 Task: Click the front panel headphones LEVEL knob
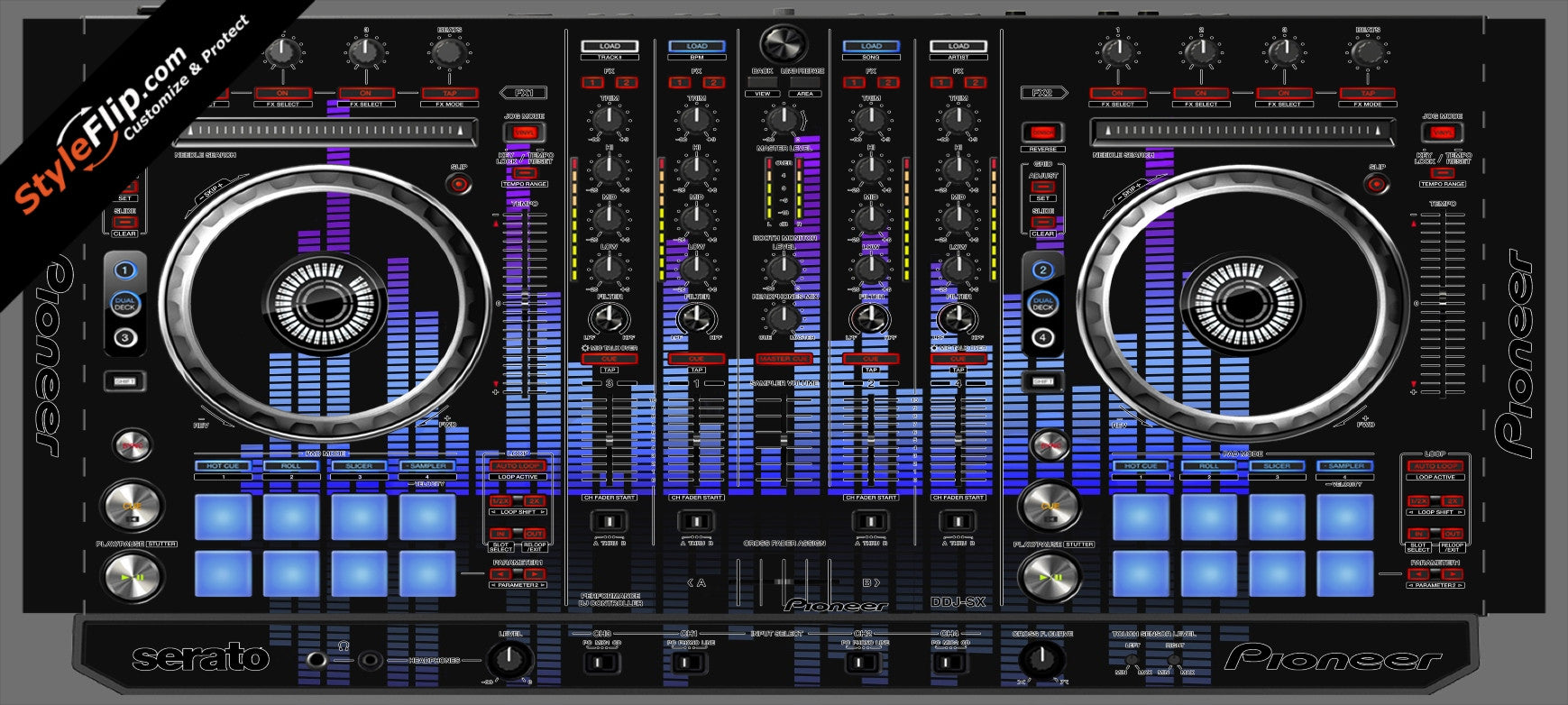[509, 661]
